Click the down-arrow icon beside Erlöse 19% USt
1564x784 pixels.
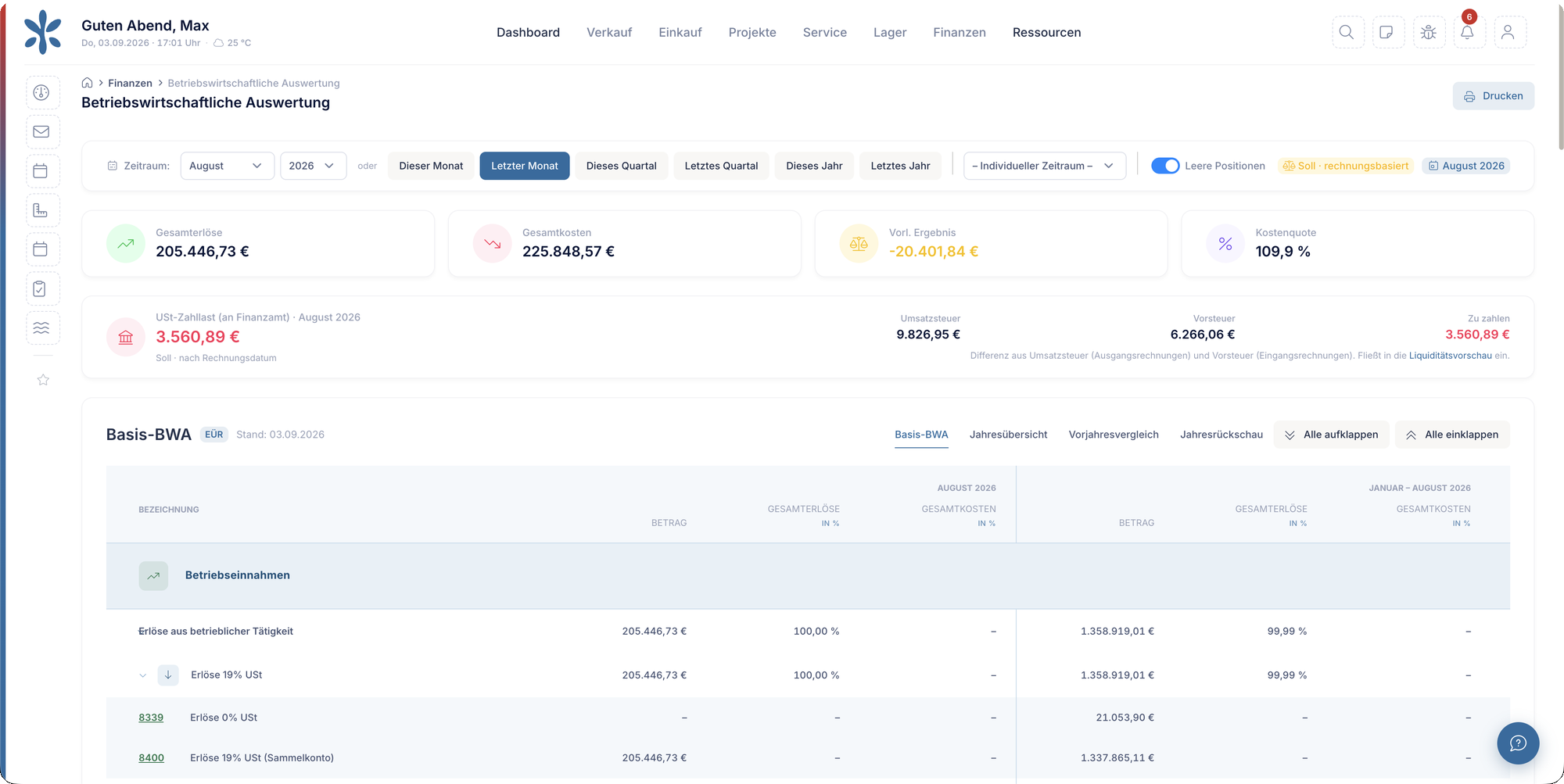[x=168, y=675]
